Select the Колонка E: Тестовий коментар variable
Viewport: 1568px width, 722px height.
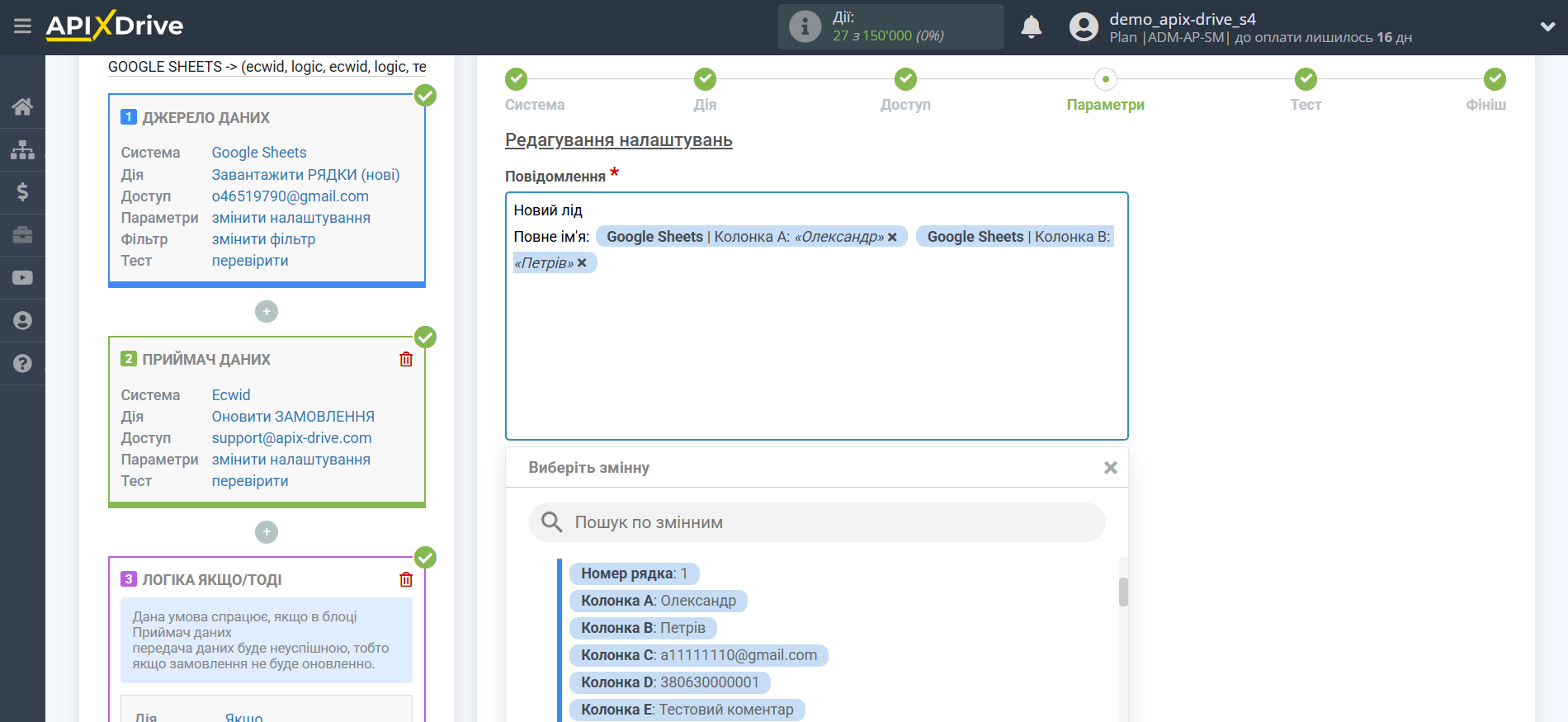coord(687,710)
